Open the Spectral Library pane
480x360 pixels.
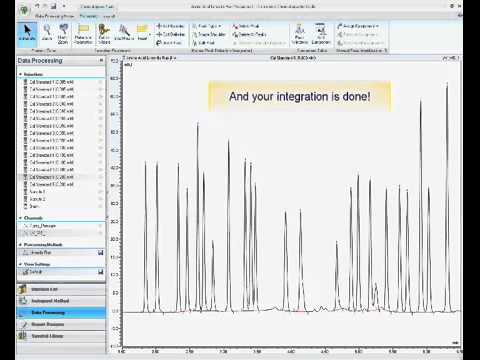61,336
